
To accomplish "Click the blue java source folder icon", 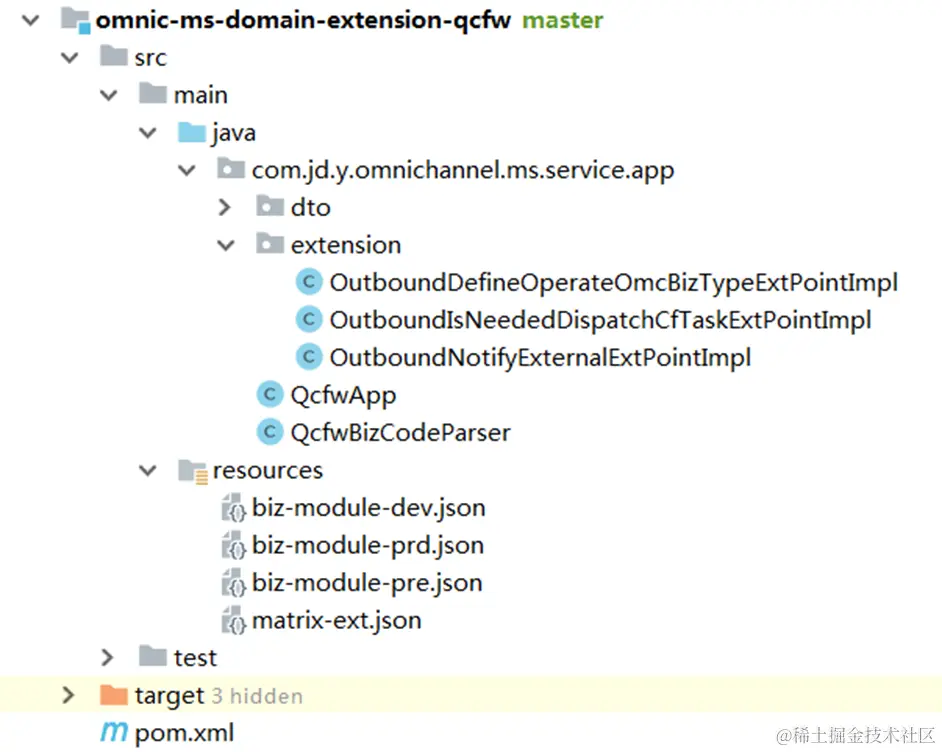I will [192, 132].
